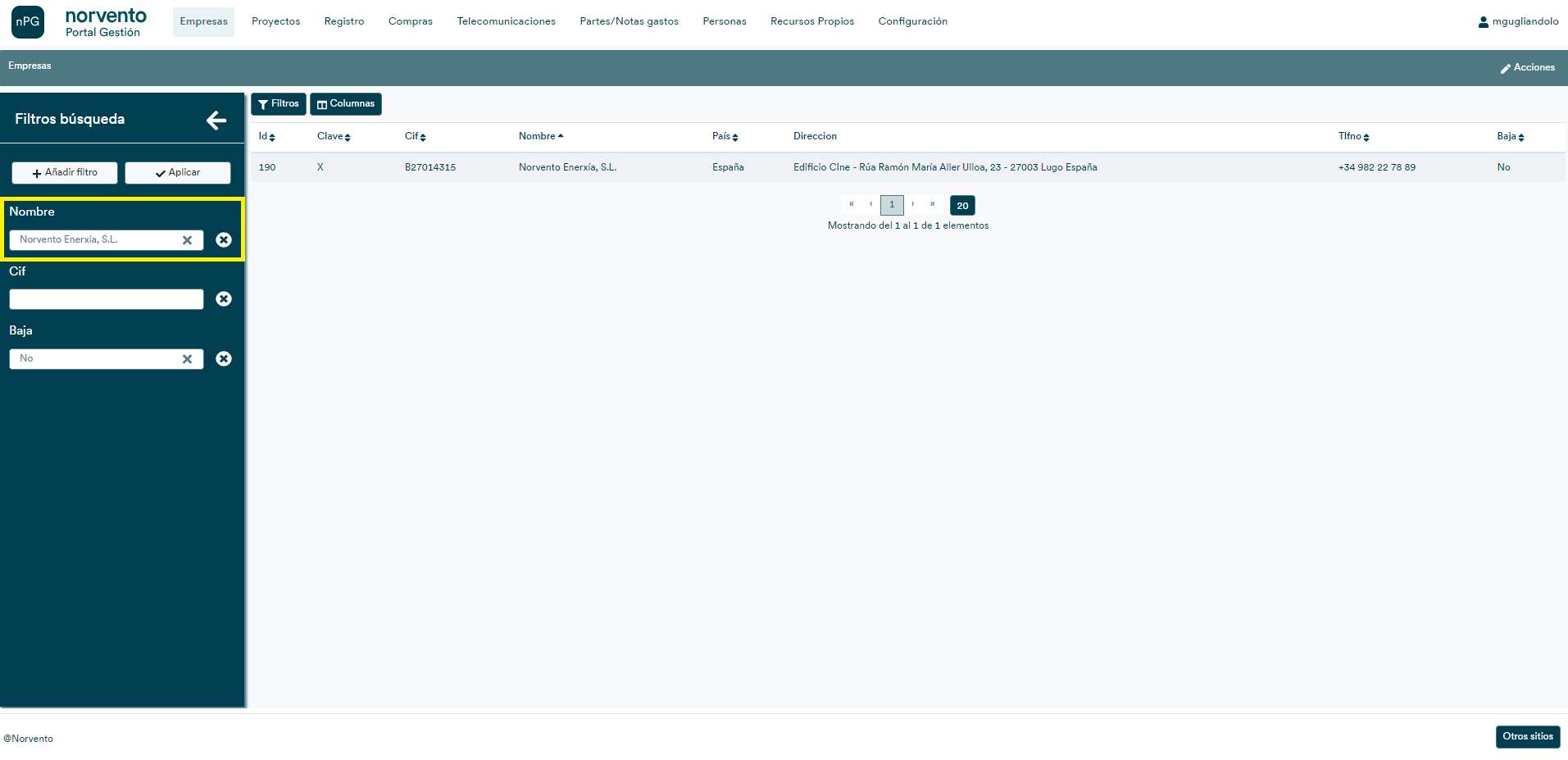Apply filters with Aplicar button

click(x=178, y=173)
